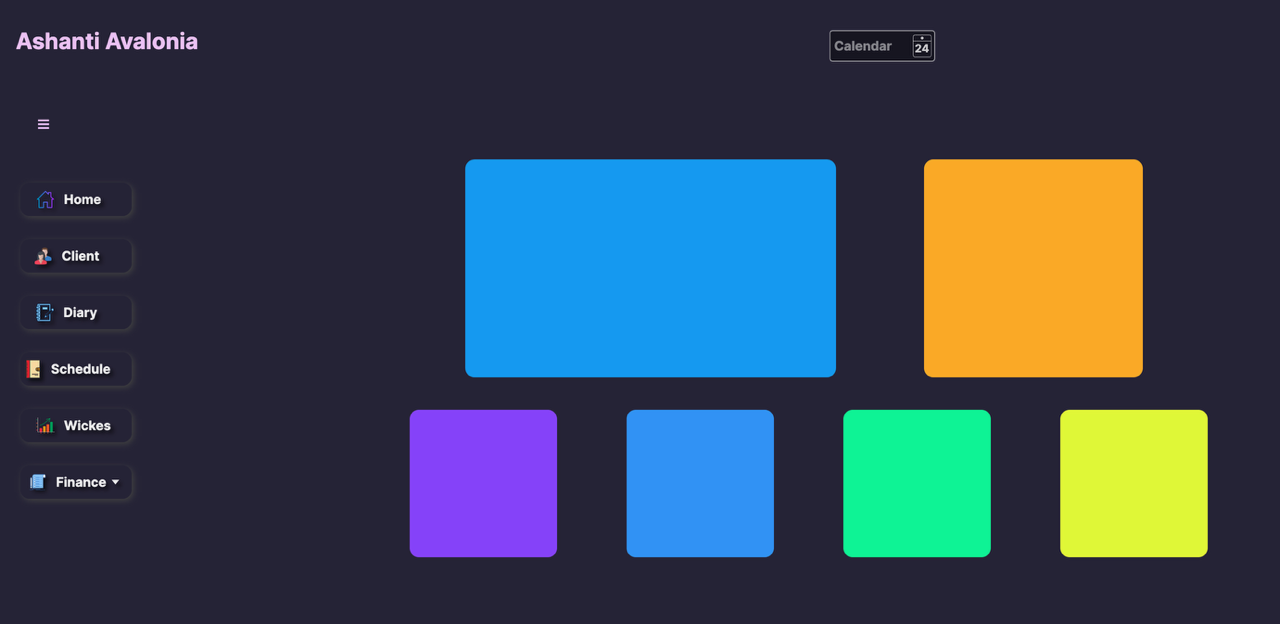Select the orange dashboard card
1280x624 pixels.
click(1033, 268)
